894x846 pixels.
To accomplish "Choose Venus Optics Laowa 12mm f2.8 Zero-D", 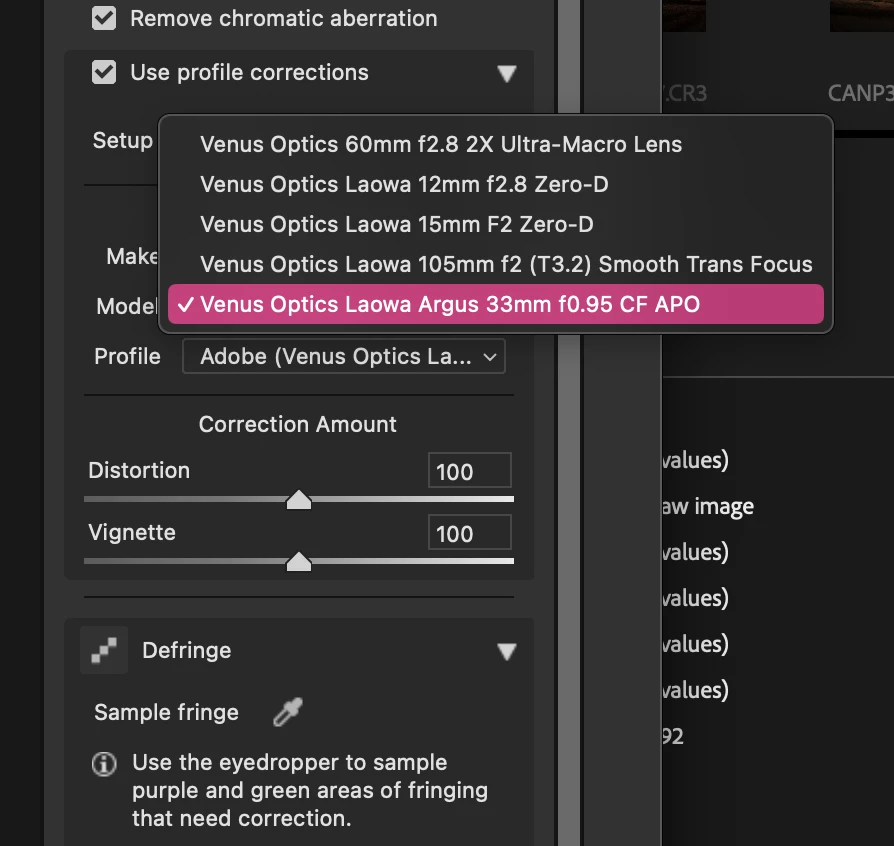I will point(495,184).
